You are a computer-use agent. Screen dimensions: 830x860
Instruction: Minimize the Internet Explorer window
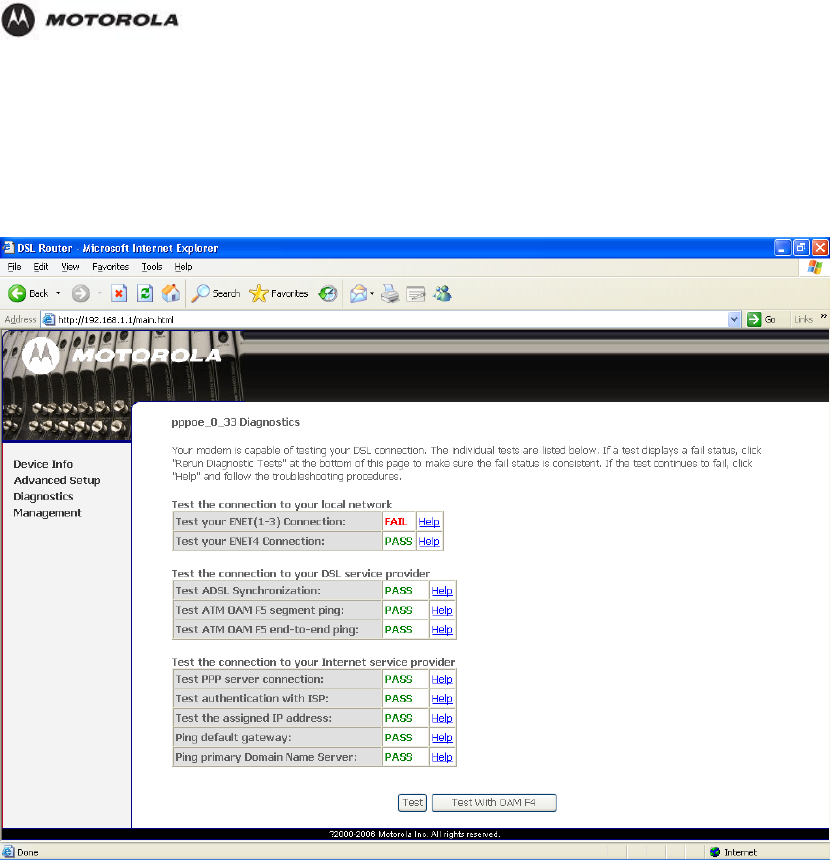tap(782, 248)
